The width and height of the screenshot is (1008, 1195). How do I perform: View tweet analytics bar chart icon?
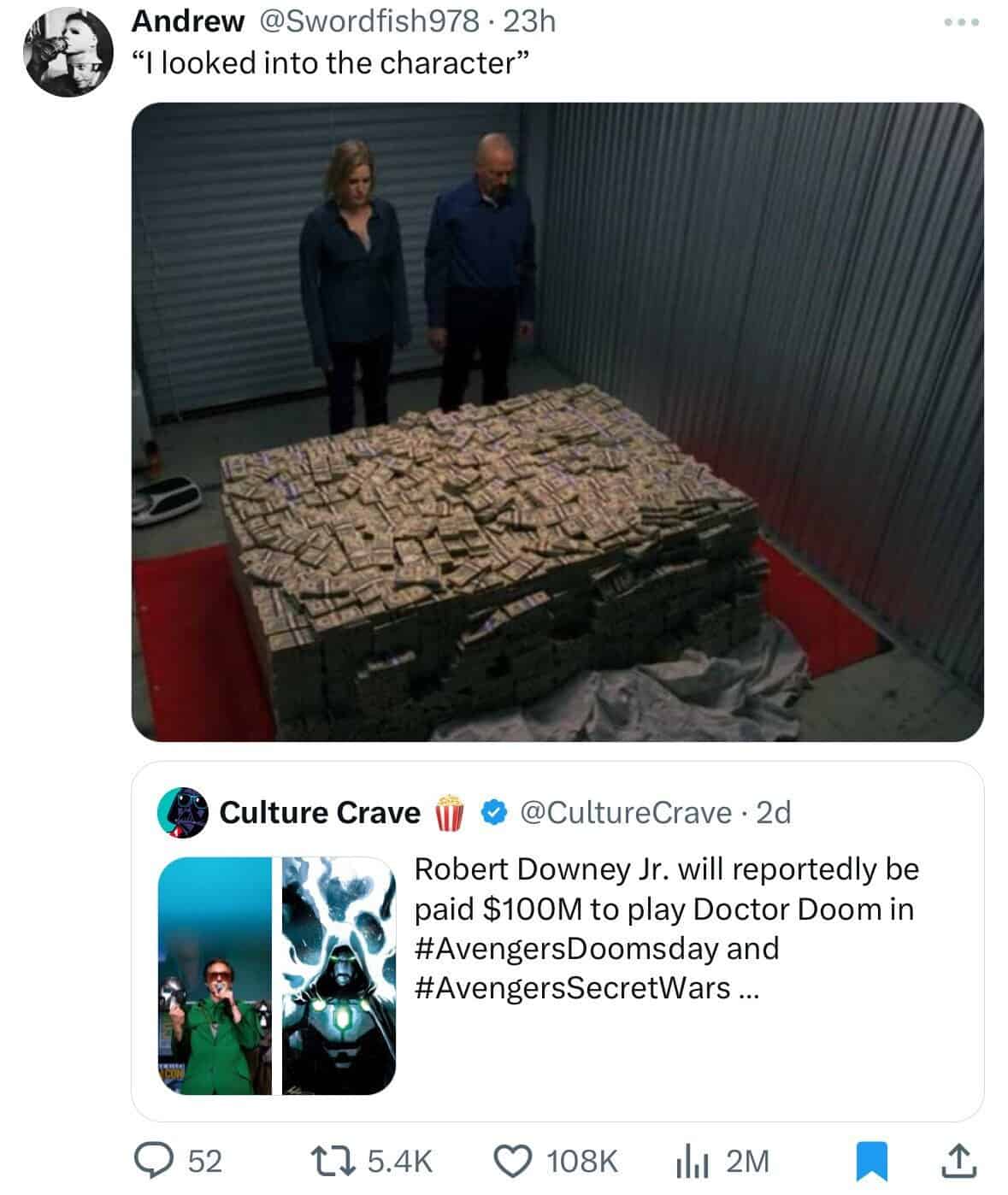(693, 1161)
